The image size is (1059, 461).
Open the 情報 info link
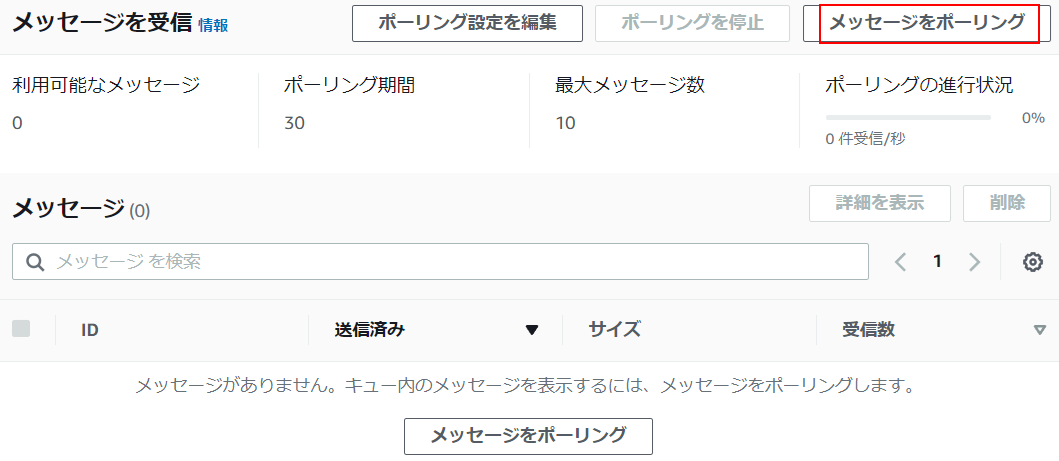coord(213,25)
